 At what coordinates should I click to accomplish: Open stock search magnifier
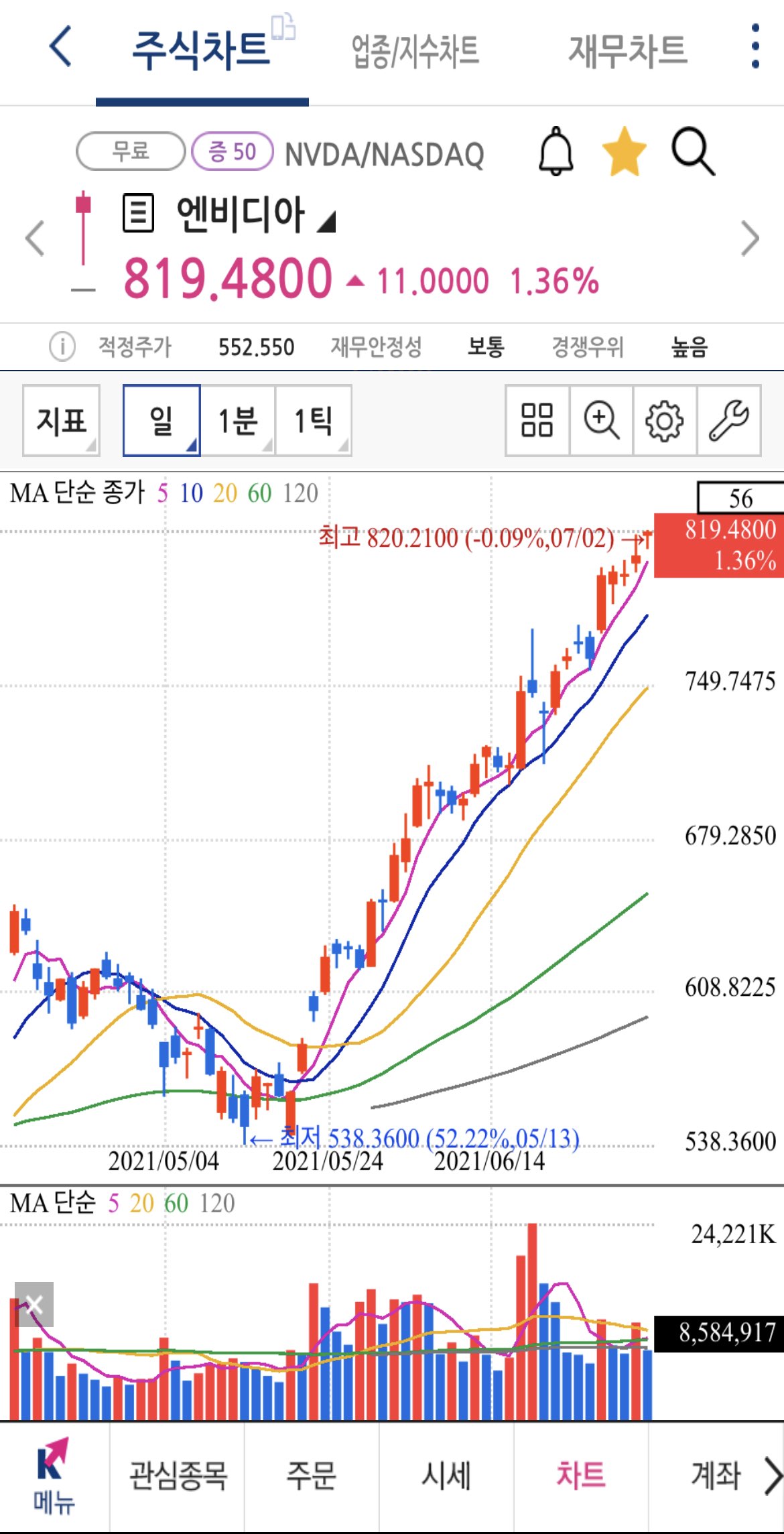click(694, 151)
